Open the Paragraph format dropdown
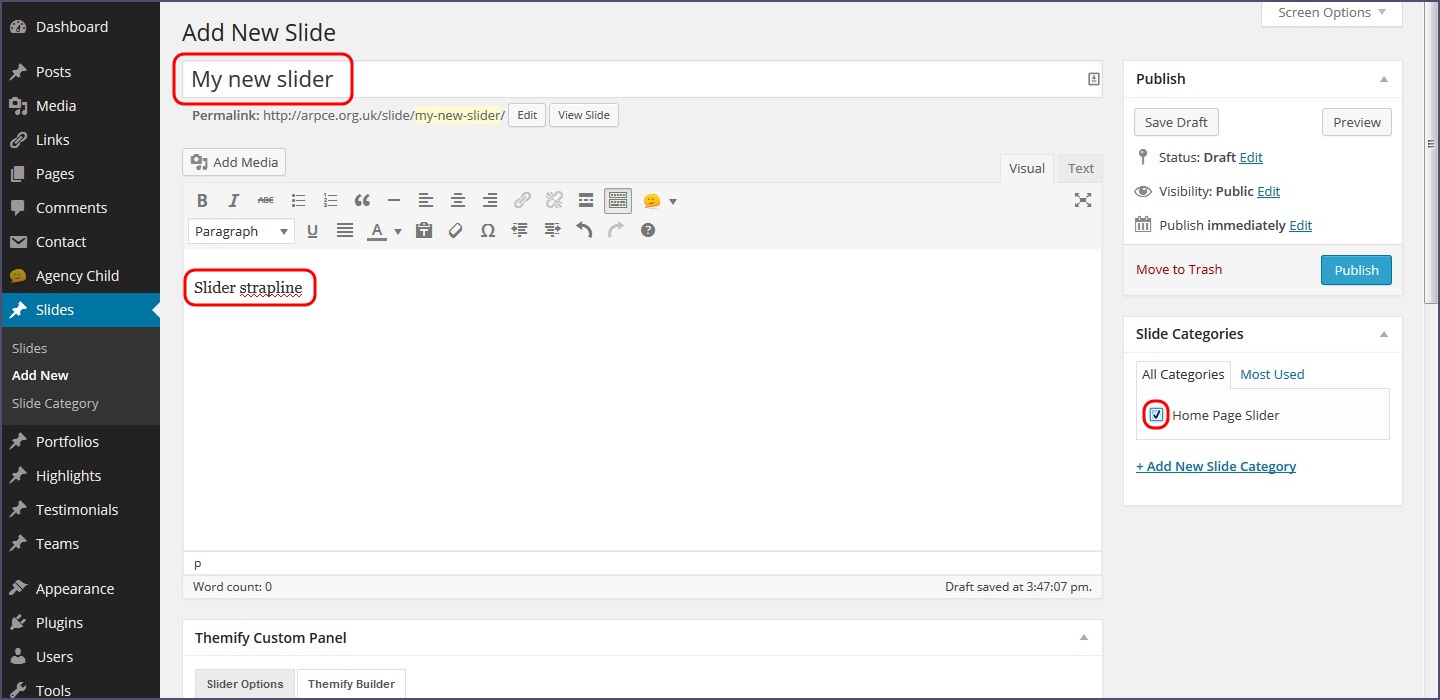 coord(241,231)
